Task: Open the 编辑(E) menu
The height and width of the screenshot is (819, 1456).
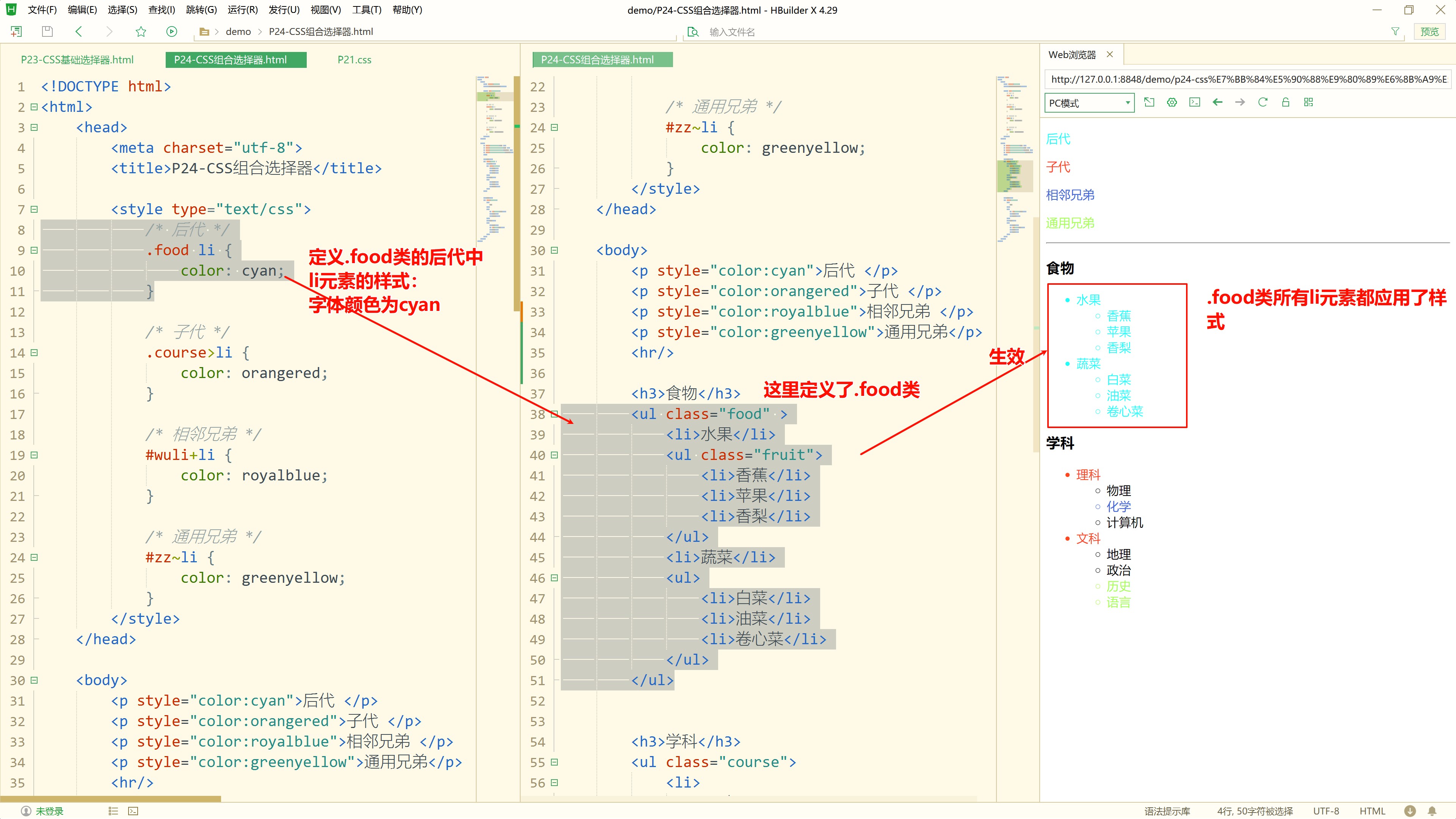Action: click(x=83, y=9)
